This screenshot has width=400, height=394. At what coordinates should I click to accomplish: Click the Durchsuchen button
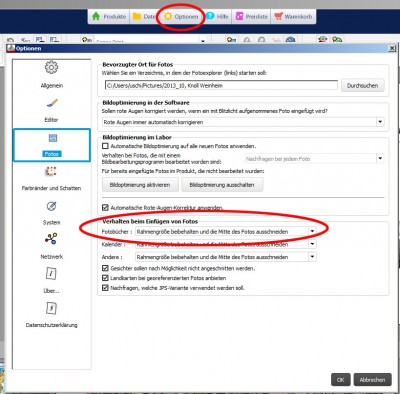(x=363, y=85)
